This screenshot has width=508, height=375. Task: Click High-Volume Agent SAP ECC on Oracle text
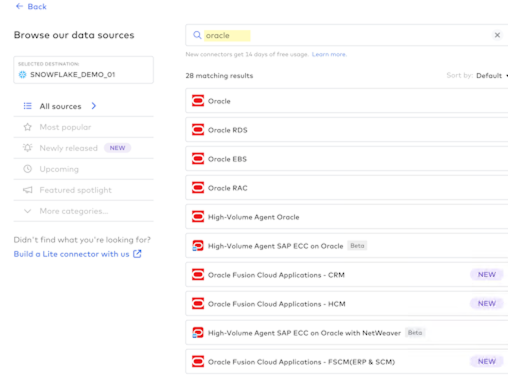[x=275, y=246]
